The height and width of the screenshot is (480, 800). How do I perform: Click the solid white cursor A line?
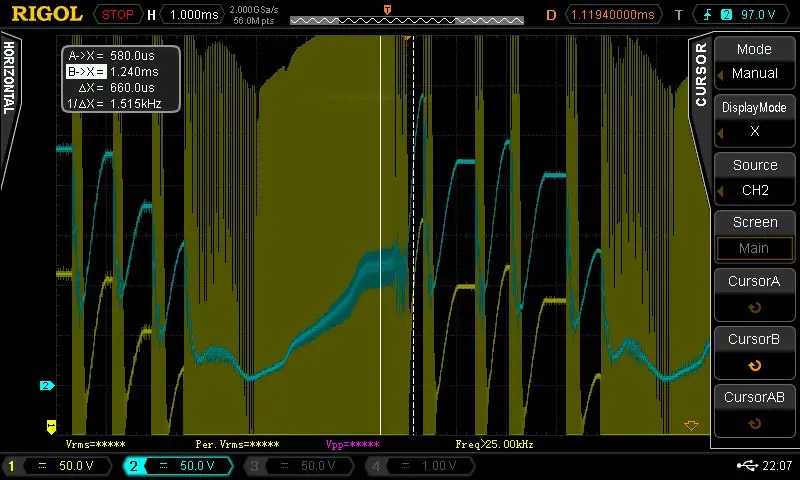[x=381, y=235]
